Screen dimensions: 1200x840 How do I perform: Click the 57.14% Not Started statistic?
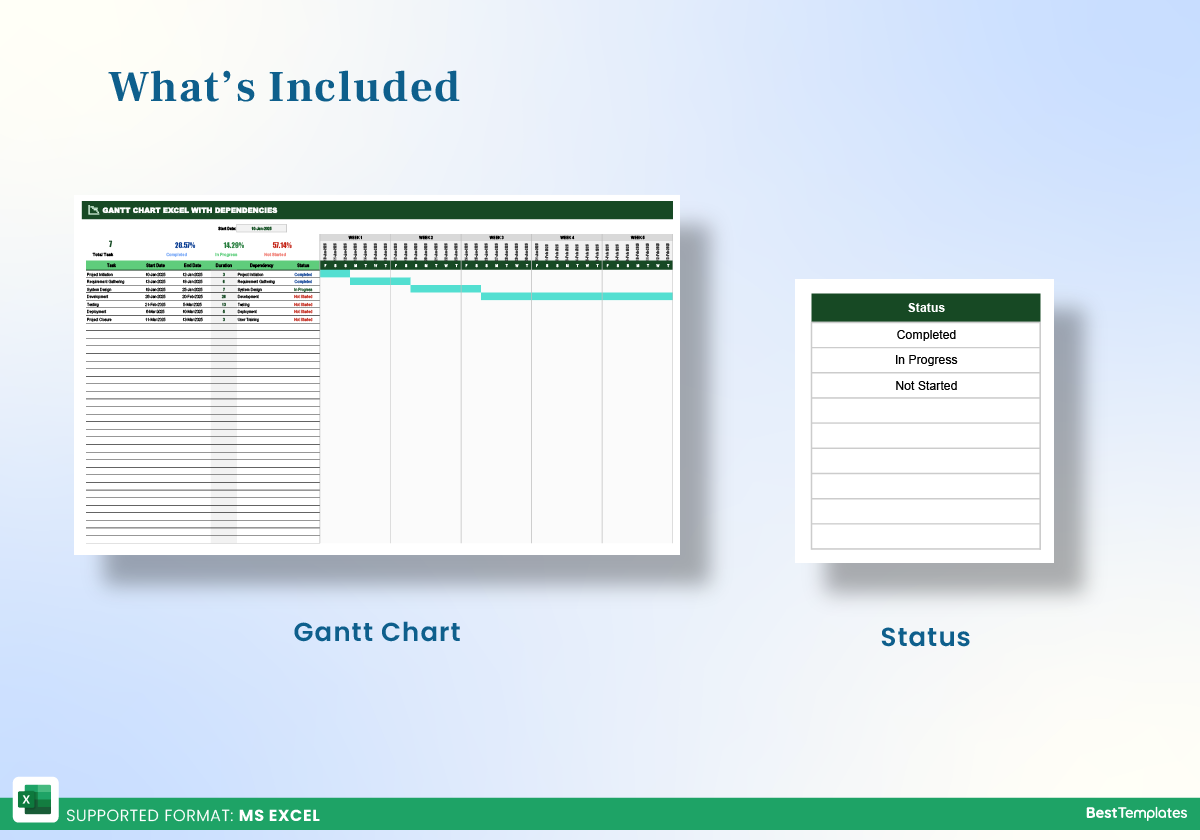282,244
